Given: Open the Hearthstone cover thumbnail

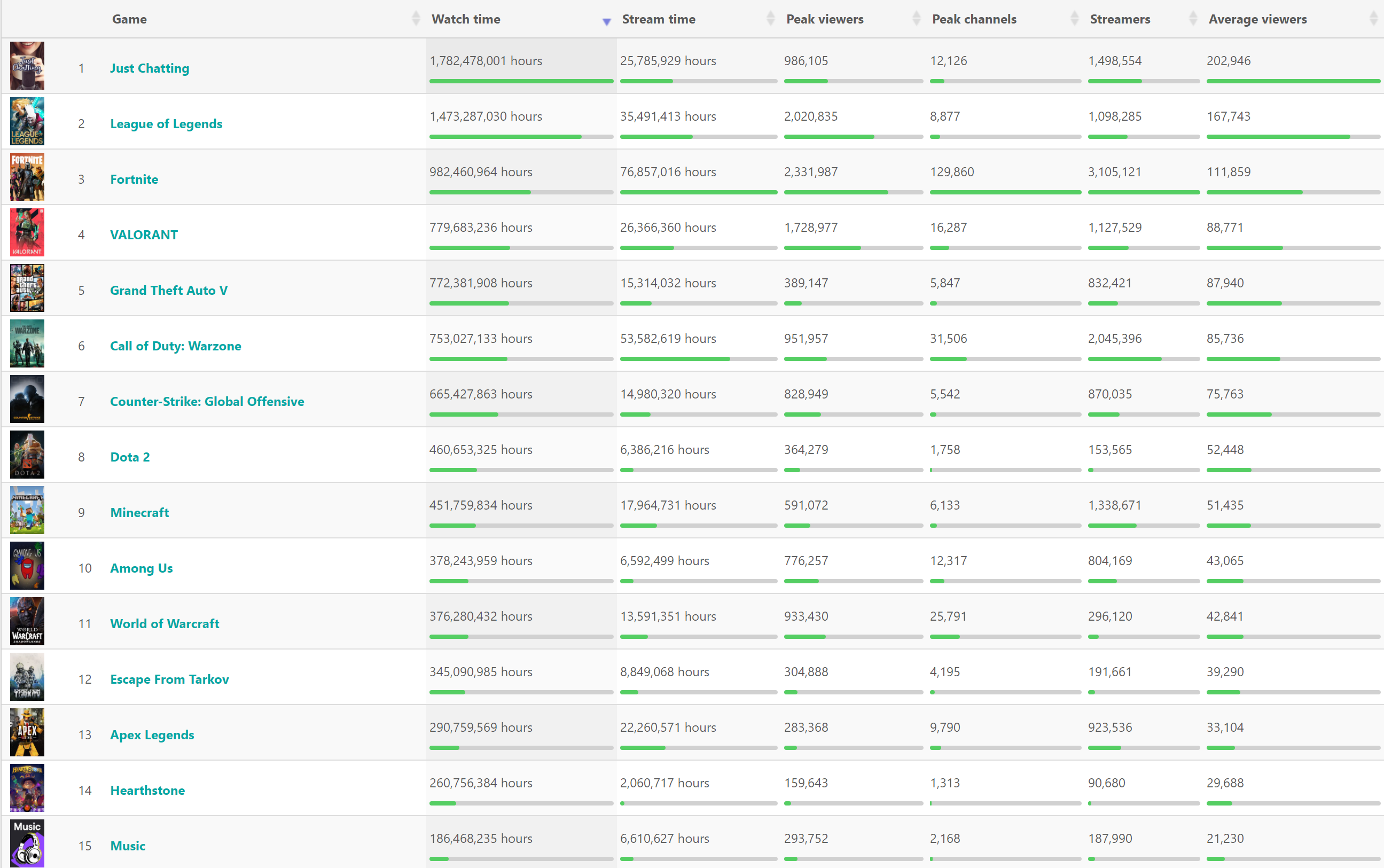Looking at the screenshot, I should (27, 788).
